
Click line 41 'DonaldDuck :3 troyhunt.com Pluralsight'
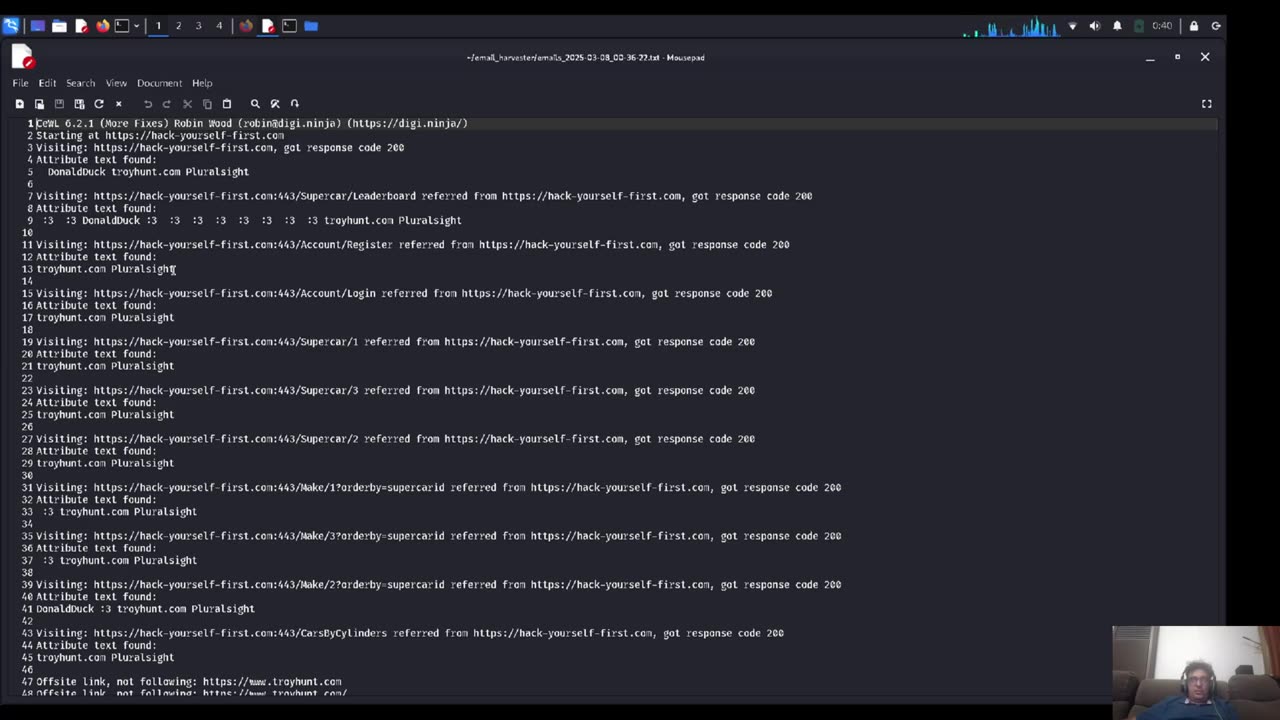click(x=146, y=609)
